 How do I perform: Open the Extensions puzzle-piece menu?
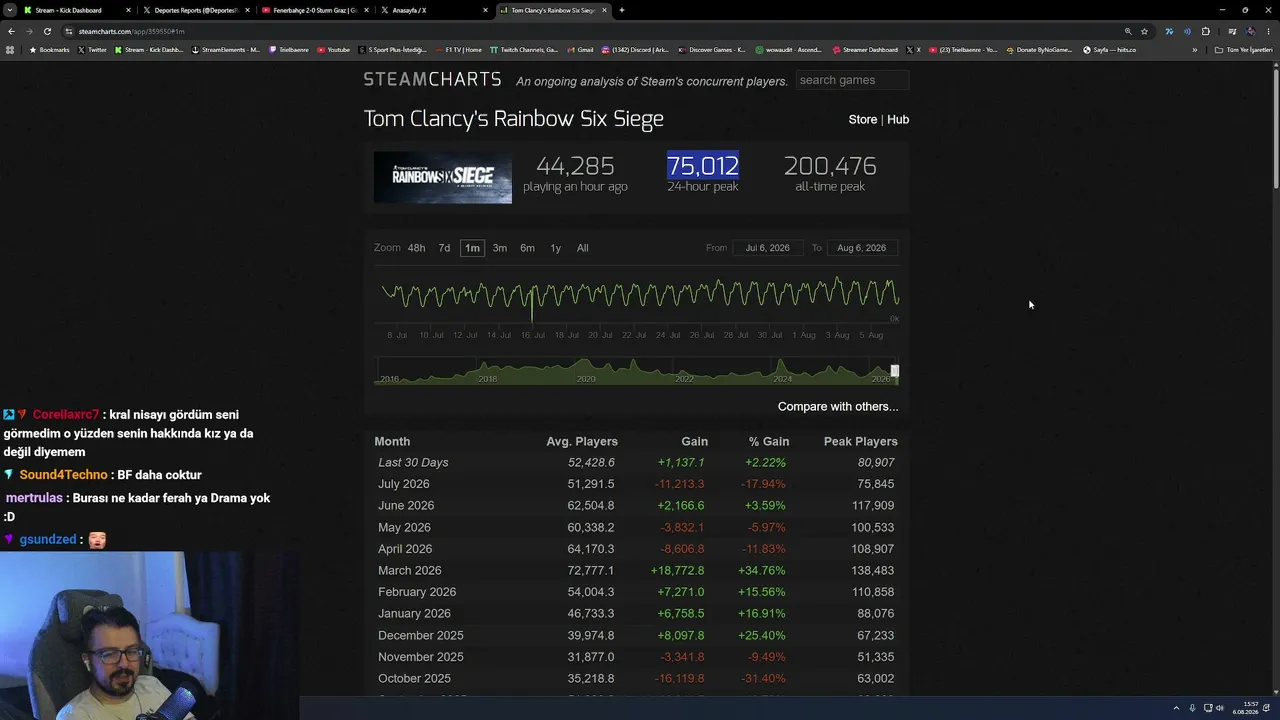1205,31
